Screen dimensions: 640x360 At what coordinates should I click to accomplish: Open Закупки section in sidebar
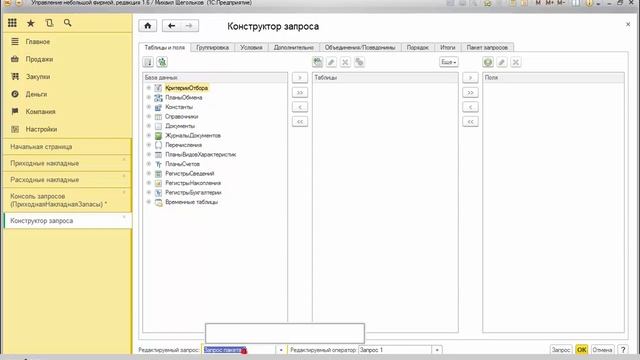coord(38,77)
